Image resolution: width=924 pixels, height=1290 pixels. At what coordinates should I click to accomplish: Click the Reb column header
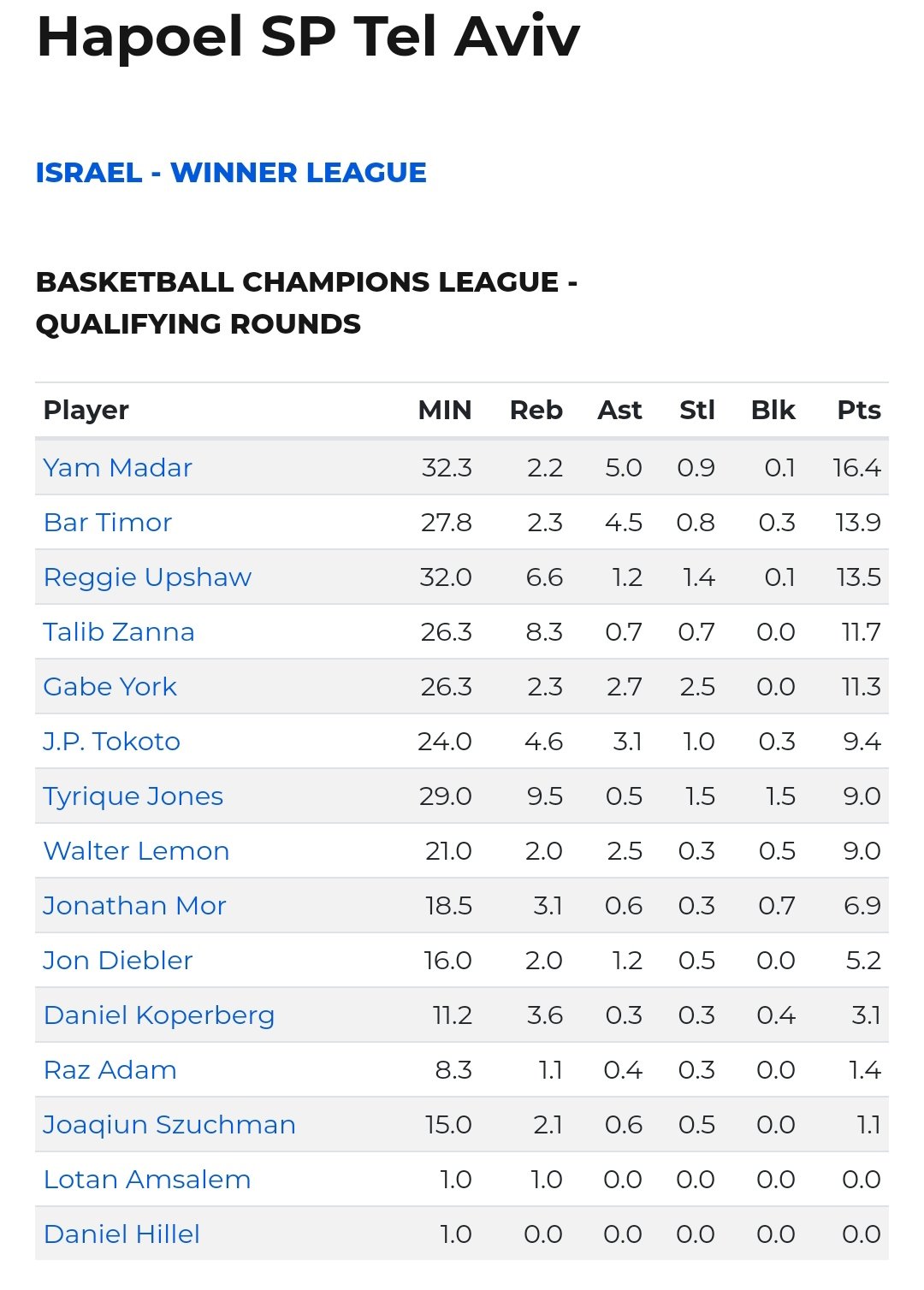536,411
